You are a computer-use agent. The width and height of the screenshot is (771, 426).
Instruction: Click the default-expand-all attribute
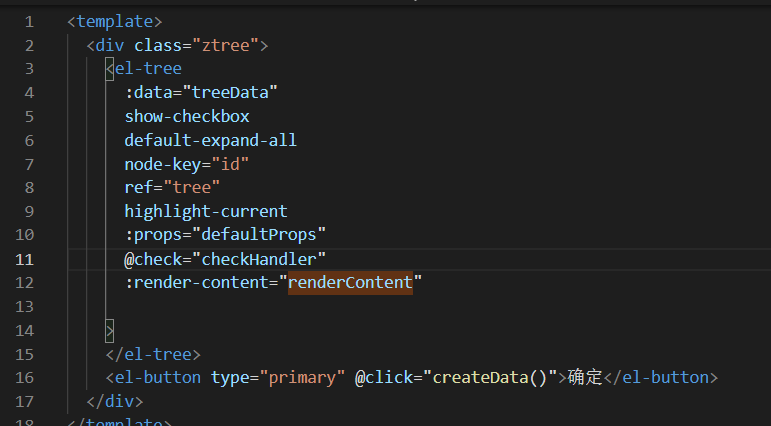pos(210,141)
